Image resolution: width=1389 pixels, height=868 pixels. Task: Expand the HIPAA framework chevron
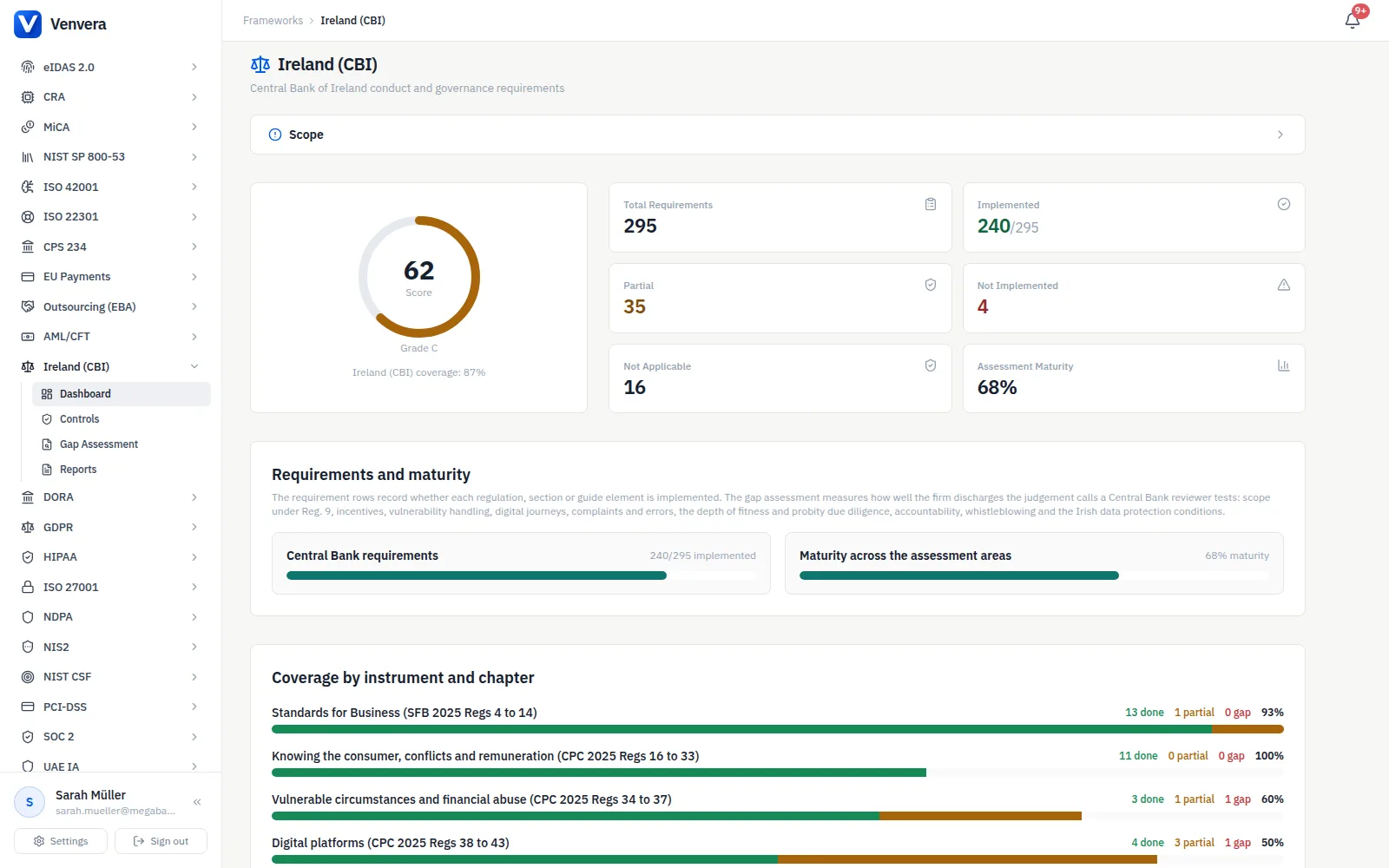194,557
